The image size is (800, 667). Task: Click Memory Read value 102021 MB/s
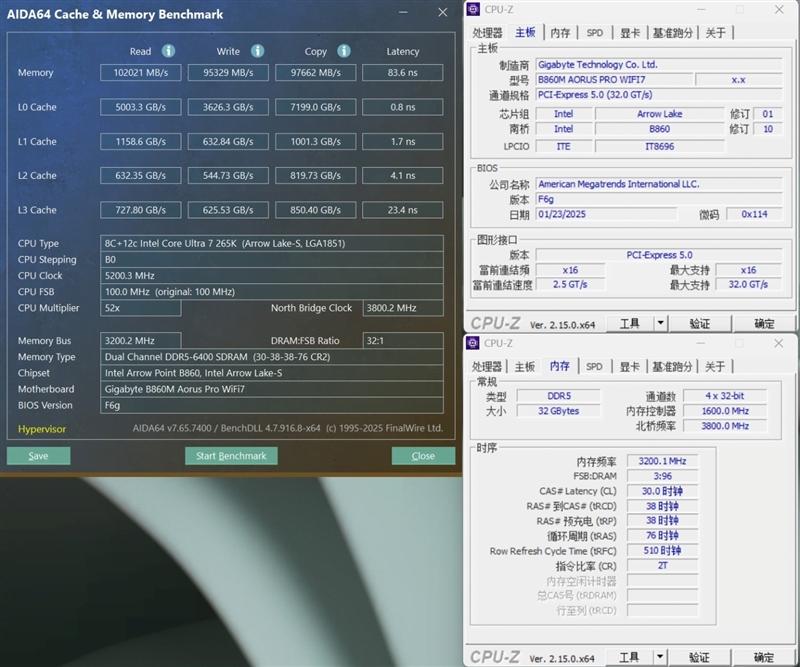click(141, 72)
